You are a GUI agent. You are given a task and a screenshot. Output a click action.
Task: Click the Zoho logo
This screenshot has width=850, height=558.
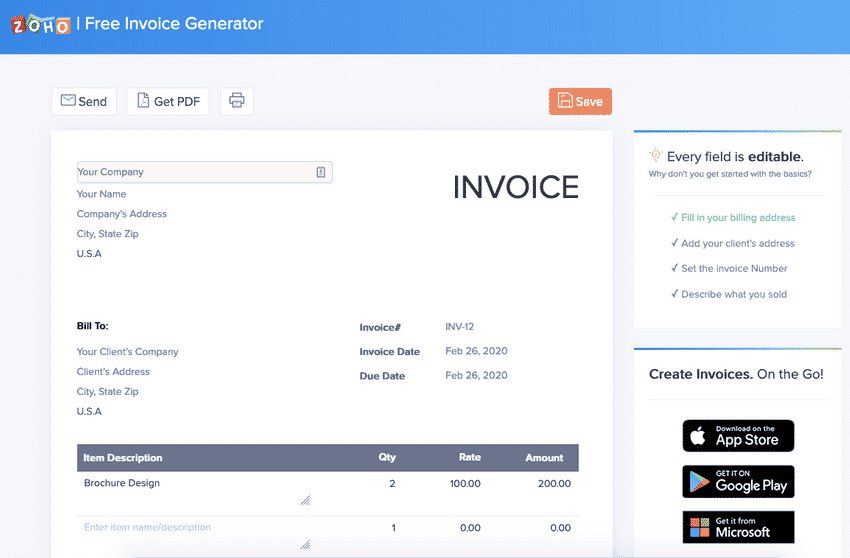(41, 24)
